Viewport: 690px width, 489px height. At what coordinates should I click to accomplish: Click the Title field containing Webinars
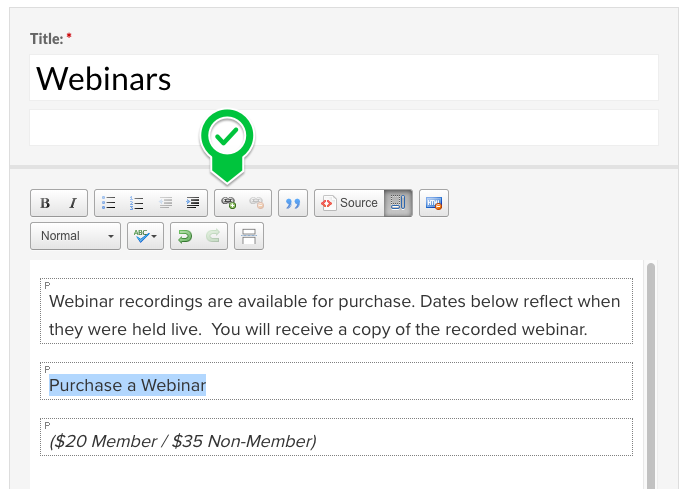(344, 78)
